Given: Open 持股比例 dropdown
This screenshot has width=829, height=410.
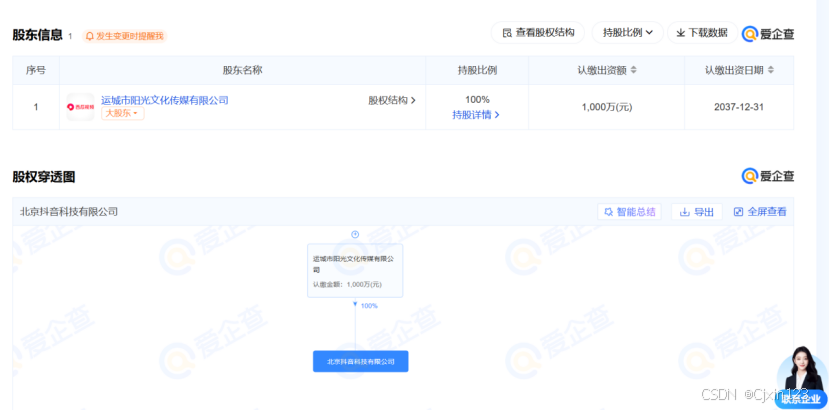Looking at the screenshot, I should pos(628,33).
